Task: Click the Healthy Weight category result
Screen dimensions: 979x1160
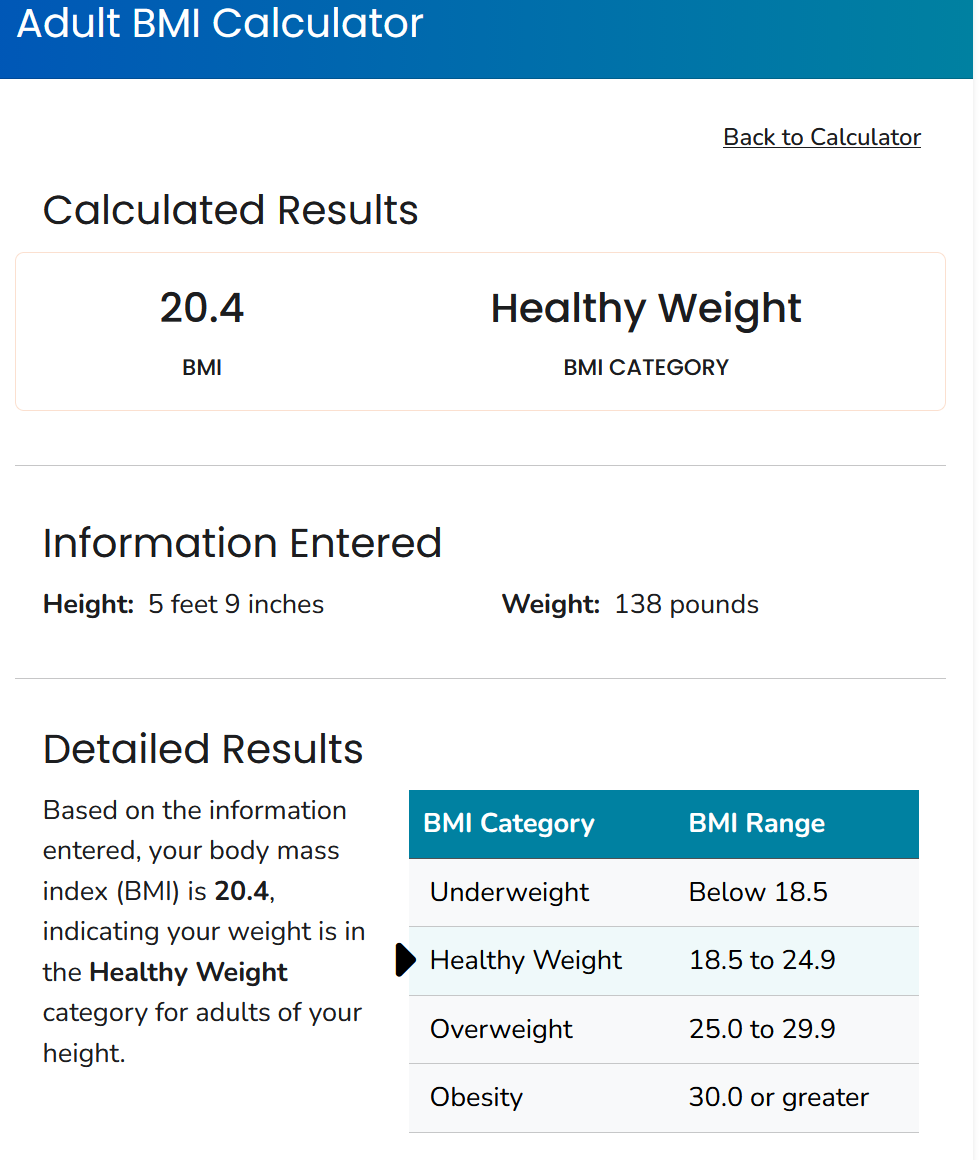Action: point(645,308)
